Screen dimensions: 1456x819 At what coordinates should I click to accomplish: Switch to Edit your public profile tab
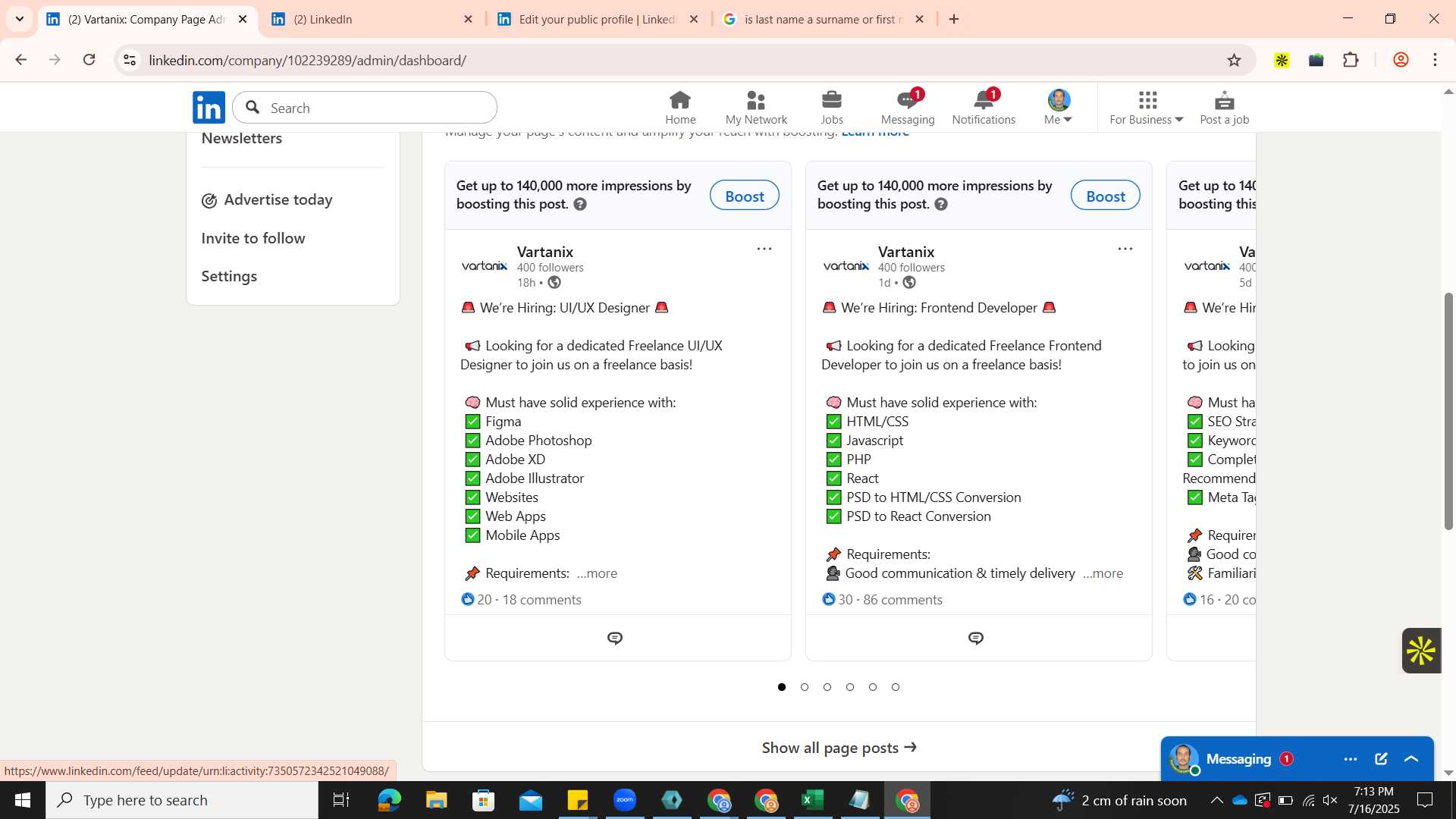598,19
